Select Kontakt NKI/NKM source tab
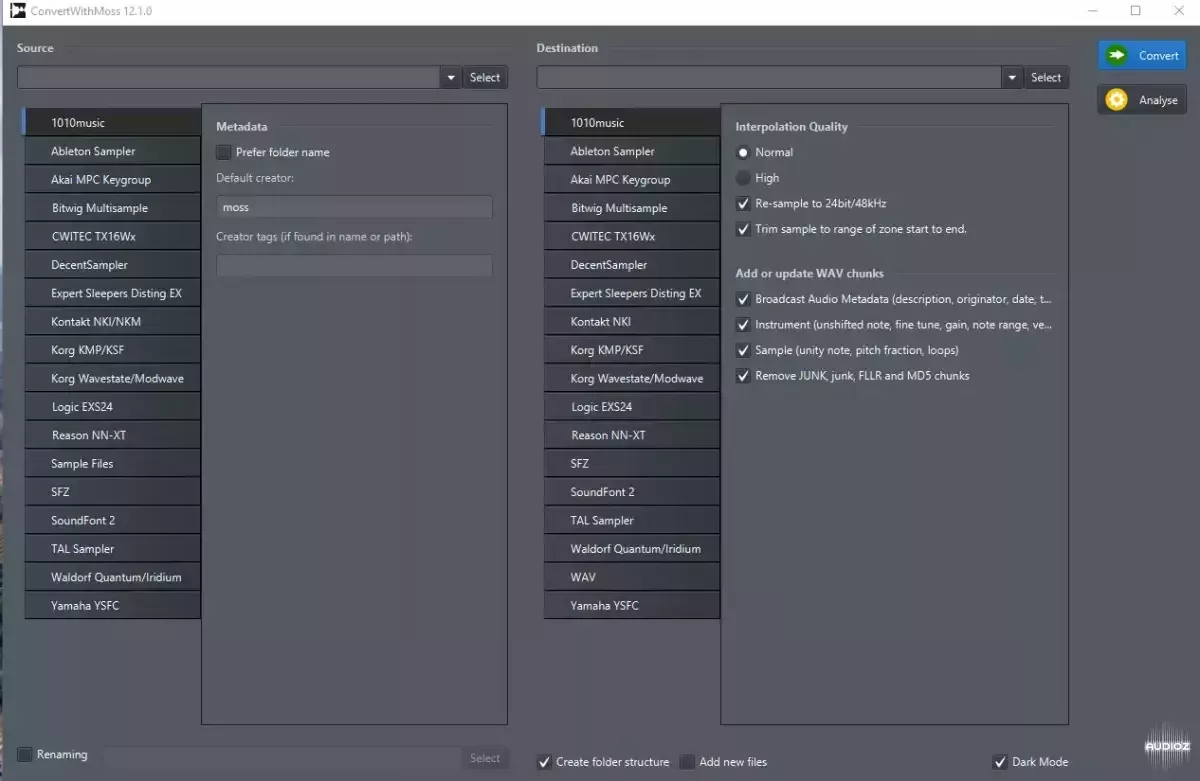The image size is (1200, 781). 112,322
